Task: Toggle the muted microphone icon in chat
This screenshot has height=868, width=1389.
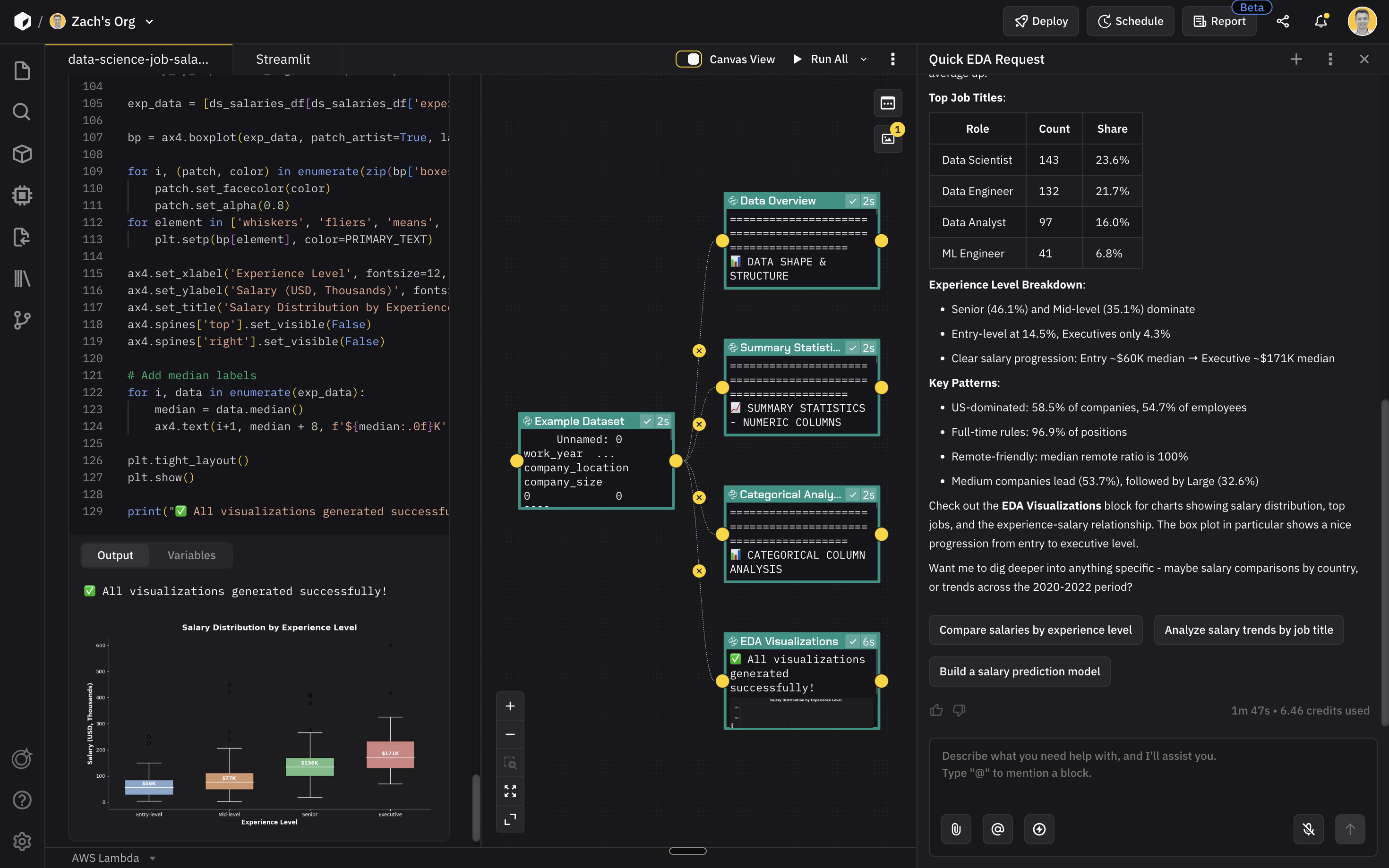Action: click(1308, 829)
